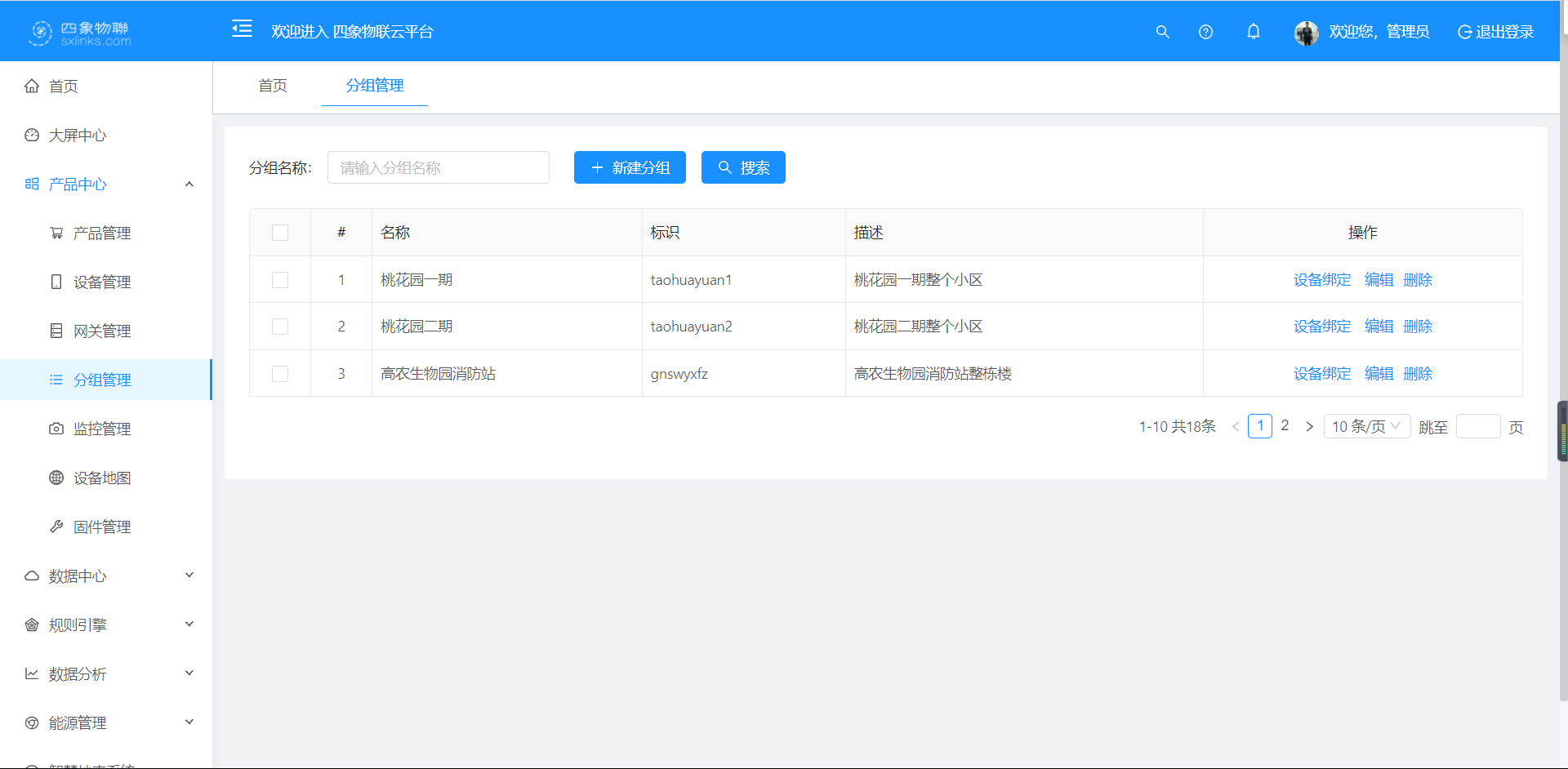The height and width of the screenshot is (769, 1568).
Task: Click in the 分组名称 input field
Action: (438, 167)
